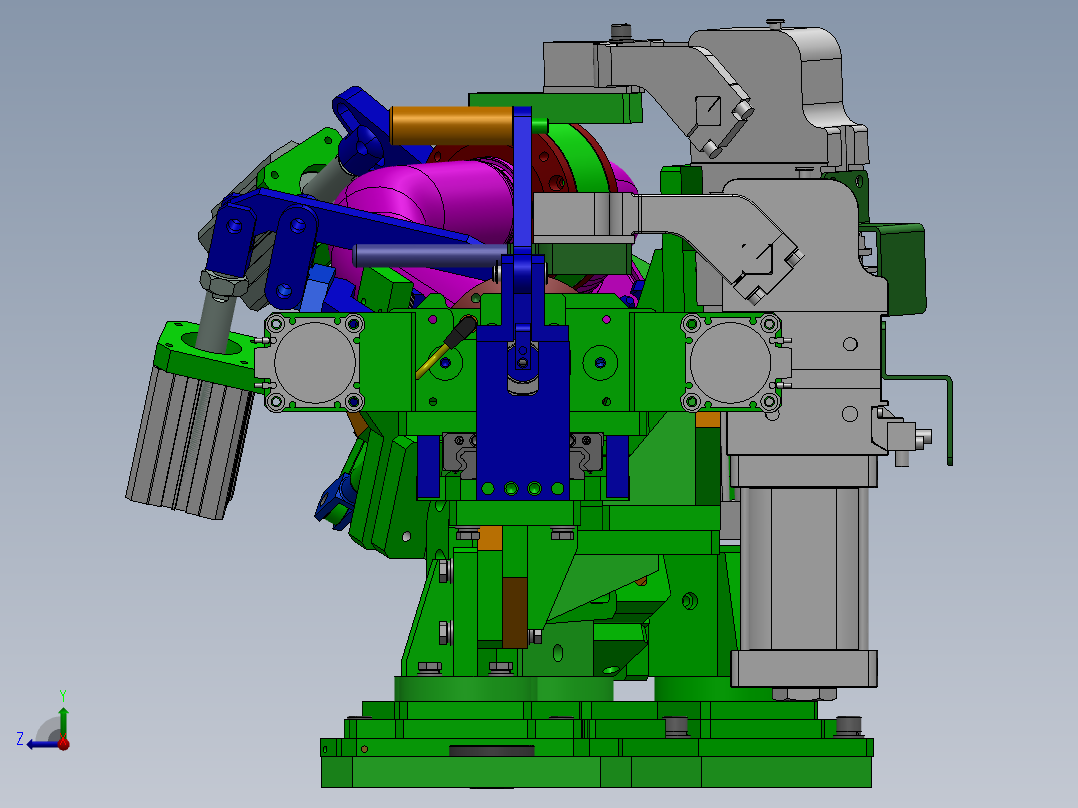1078x808 pixels.
Task: Select the large gray cylinder at lower right
Action: click(803, 567)
